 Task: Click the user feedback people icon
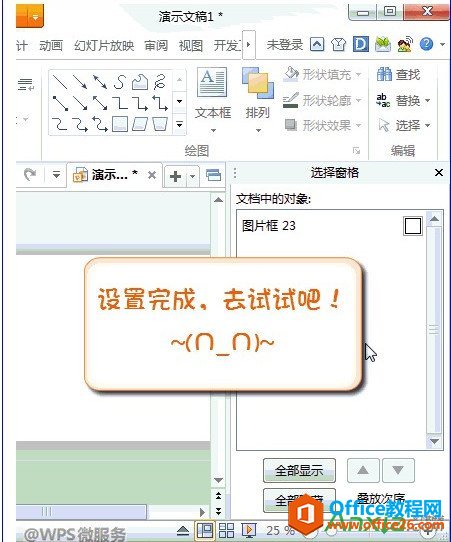pyautogui.click(x=405, y=44)
